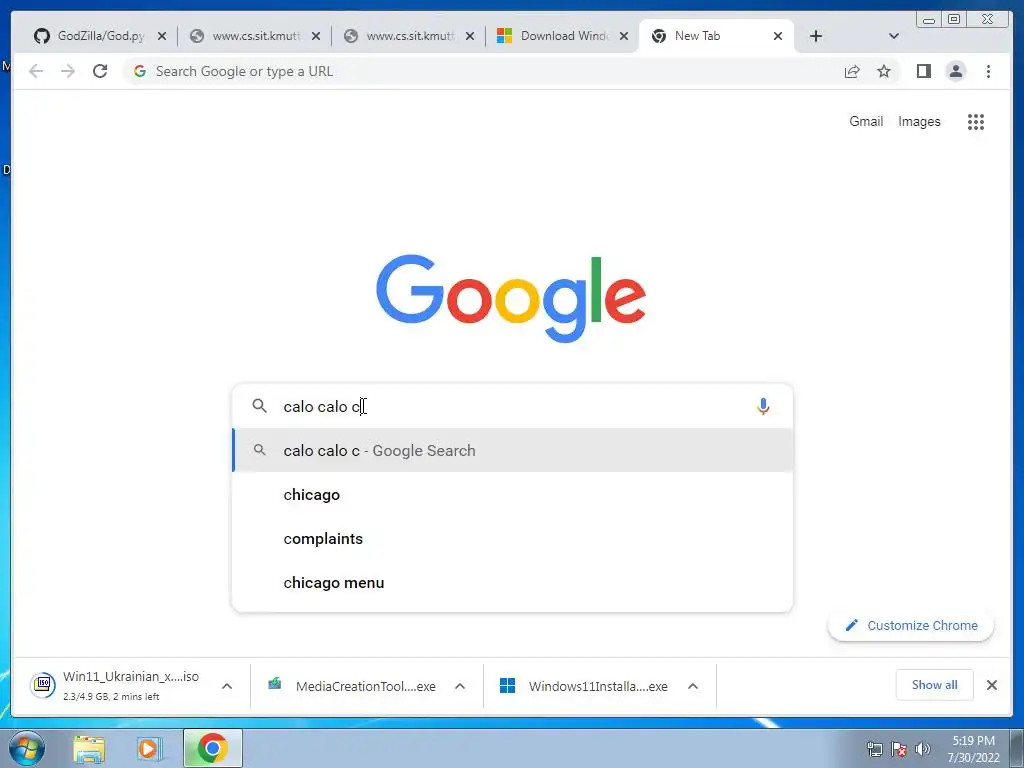1024x768 pixels.
Task: Open Chrome side panel icon
Action: (x=923, y=71)
